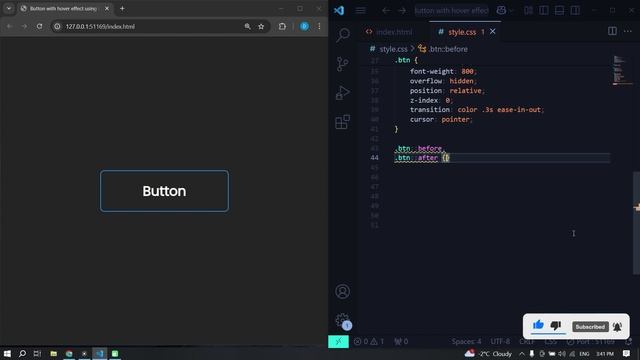
Task: Open Search view in VS Code activity bar
Action: (x=343, y=35)
